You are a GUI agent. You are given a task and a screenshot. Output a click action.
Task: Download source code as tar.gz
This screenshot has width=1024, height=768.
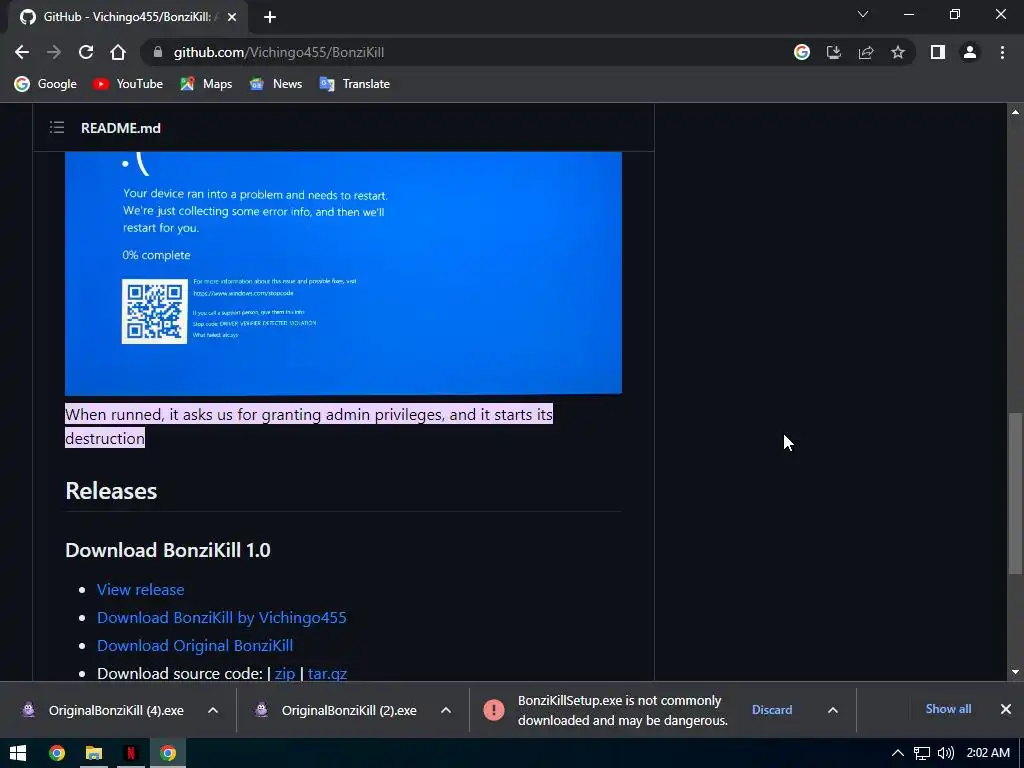coord(327,673)
